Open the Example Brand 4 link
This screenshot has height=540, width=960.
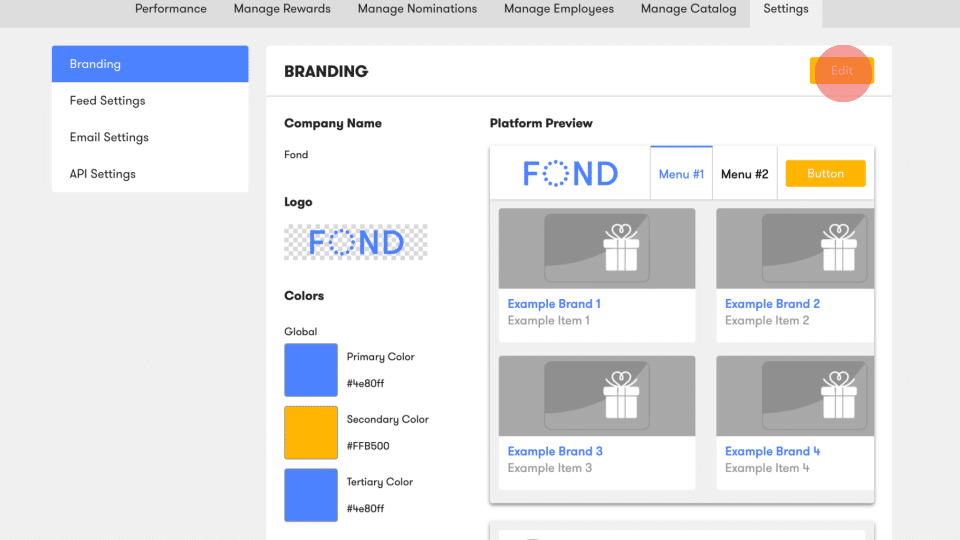(x=773, y=451)
